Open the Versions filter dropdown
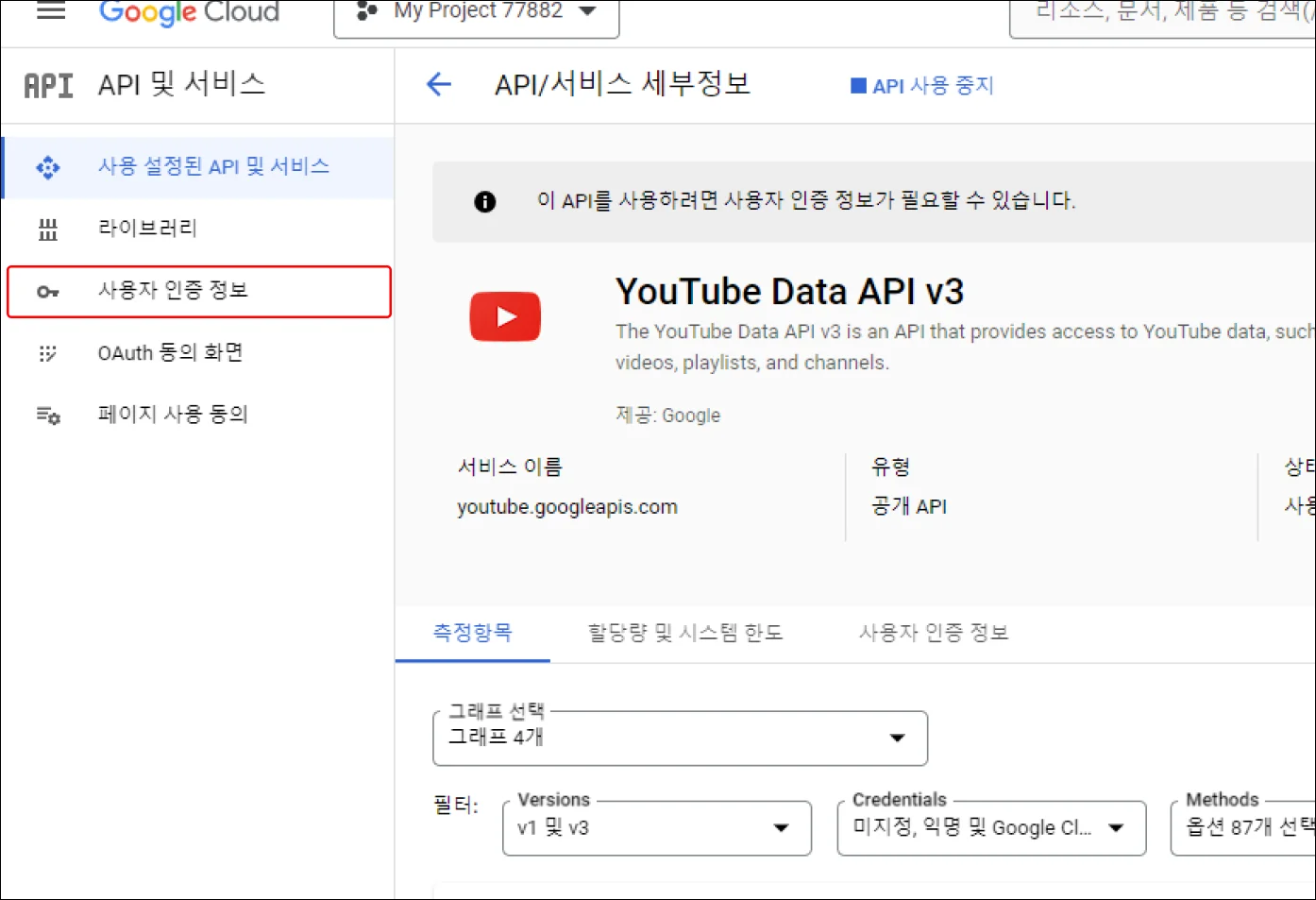Screen dimensions: 1316x900 point(656,828)
